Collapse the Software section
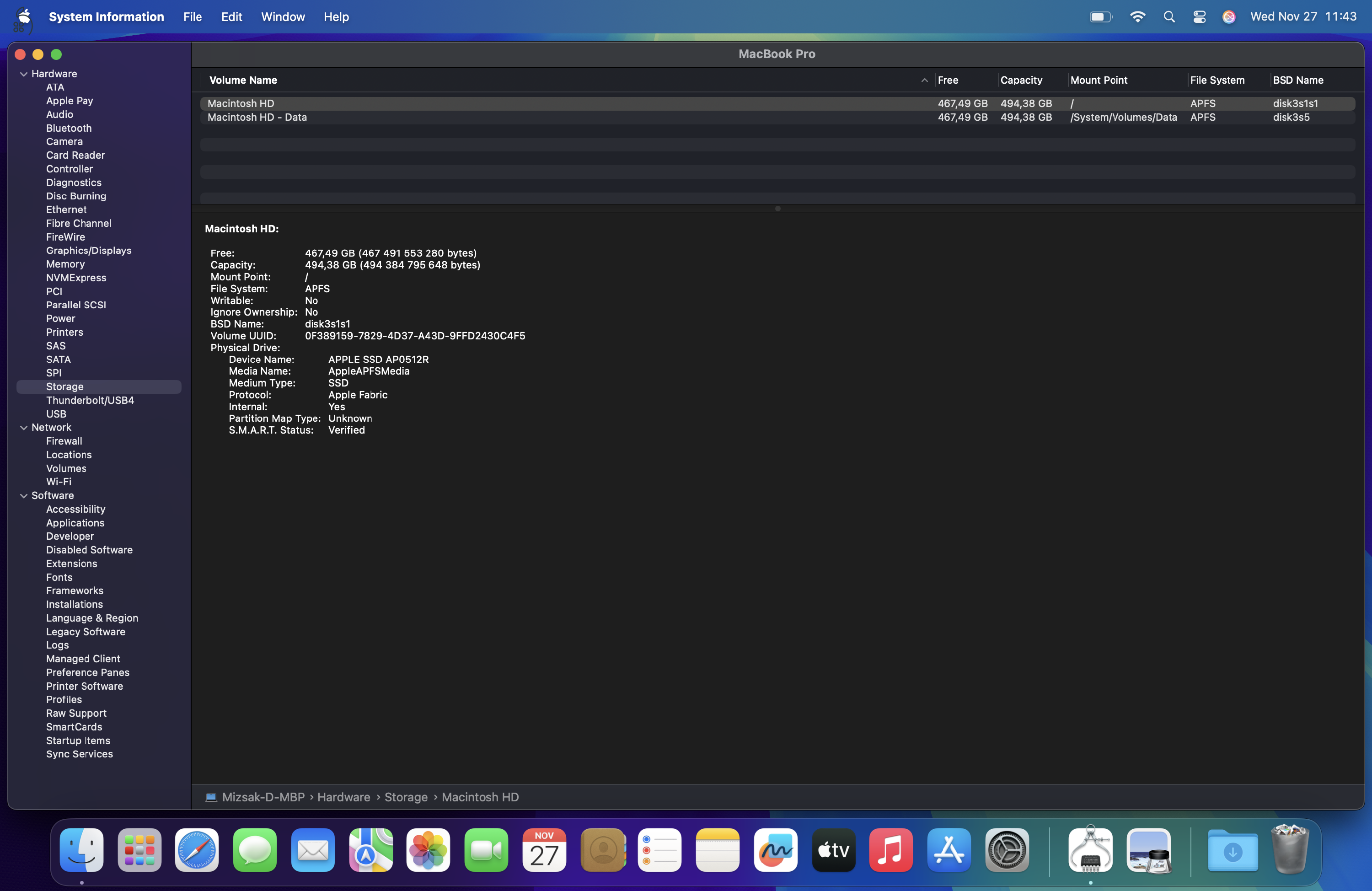Viewport: 1372px width, 891px height. click(24, 495)
